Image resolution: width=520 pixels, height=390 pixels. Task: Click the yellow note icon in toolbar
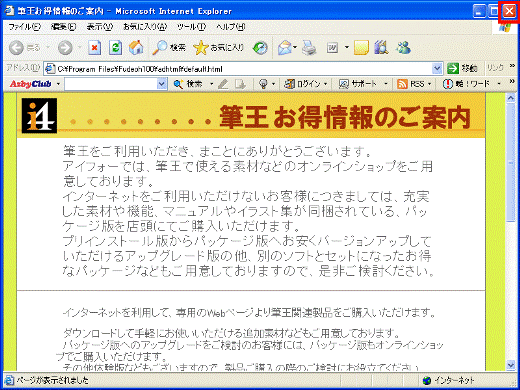pos(361,48)
